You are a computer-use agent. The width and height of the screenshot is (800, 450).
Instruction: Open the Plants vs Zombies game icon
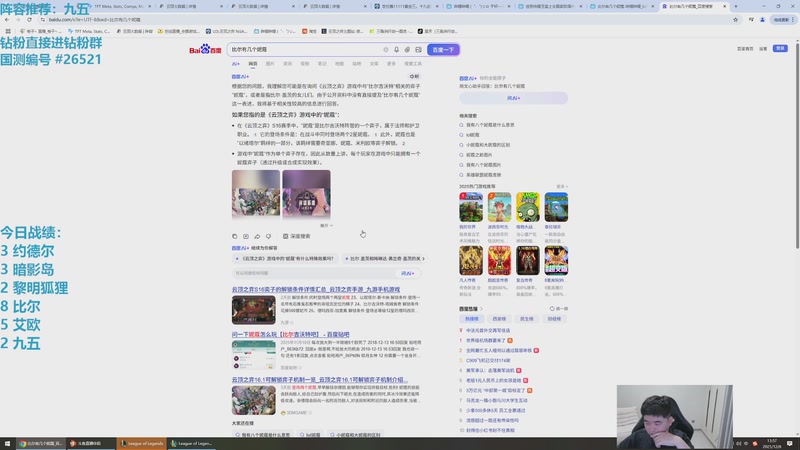click(x=528, y=207)
